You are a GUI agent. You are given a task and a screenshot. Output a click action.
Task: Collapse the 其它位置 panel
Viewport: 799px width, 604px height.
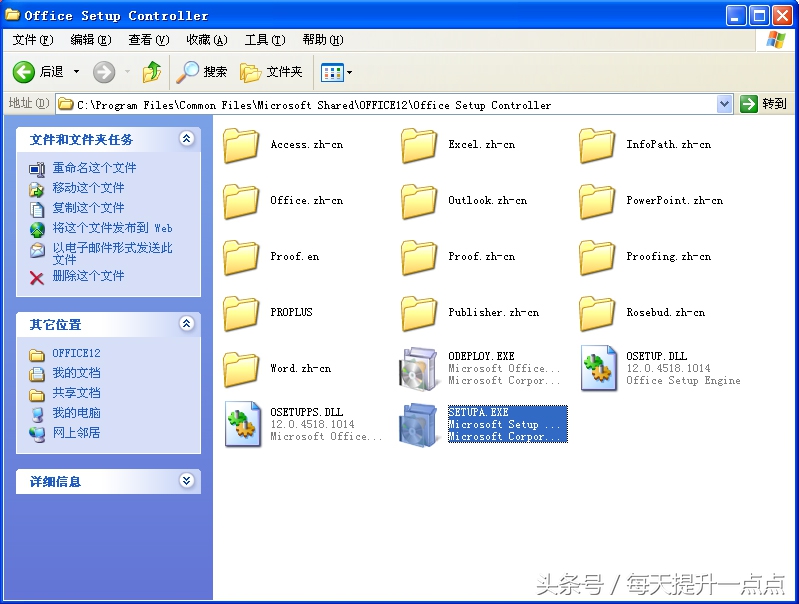(x=187, y=324)
